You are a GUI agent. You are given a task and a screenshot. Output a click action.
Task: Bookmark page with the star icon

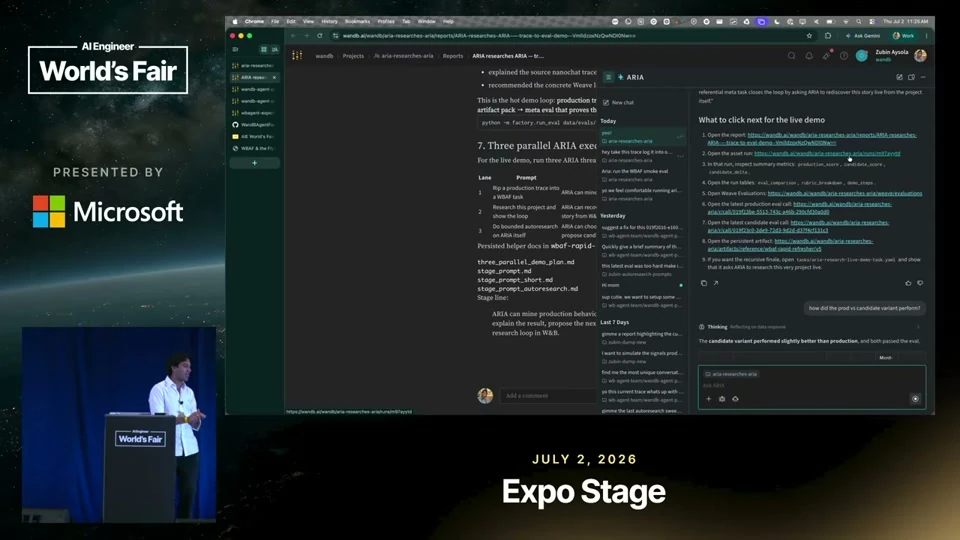pos(809,36)
